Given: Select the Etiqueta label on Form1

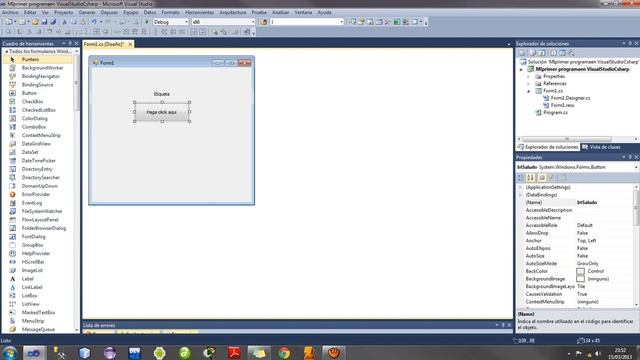Looking at the screenshot, I should 162,94.
